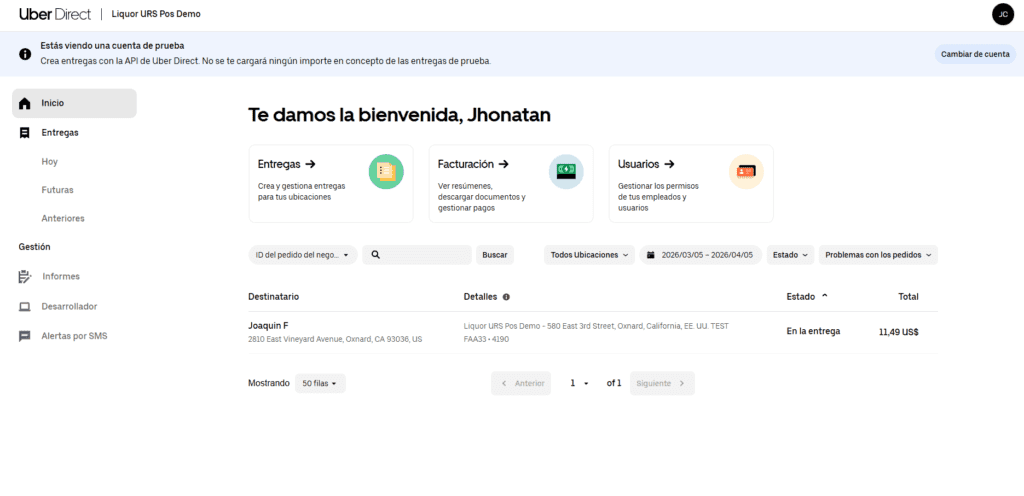
Task: Click the arrow next to Entregas card title
Action: point(311,164)
